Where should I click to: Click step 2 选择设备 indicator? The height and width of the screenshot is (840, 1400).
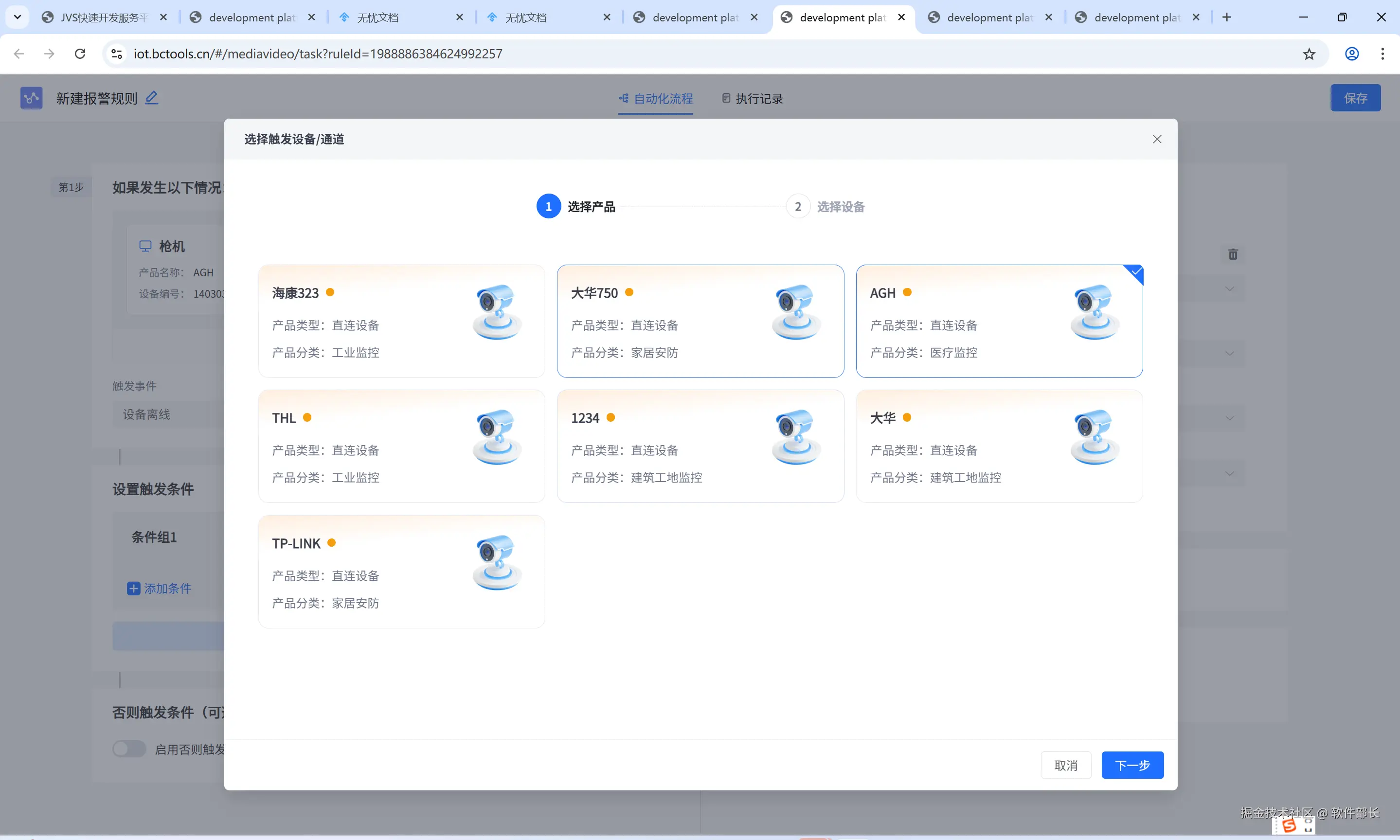[x=798, y=207]
